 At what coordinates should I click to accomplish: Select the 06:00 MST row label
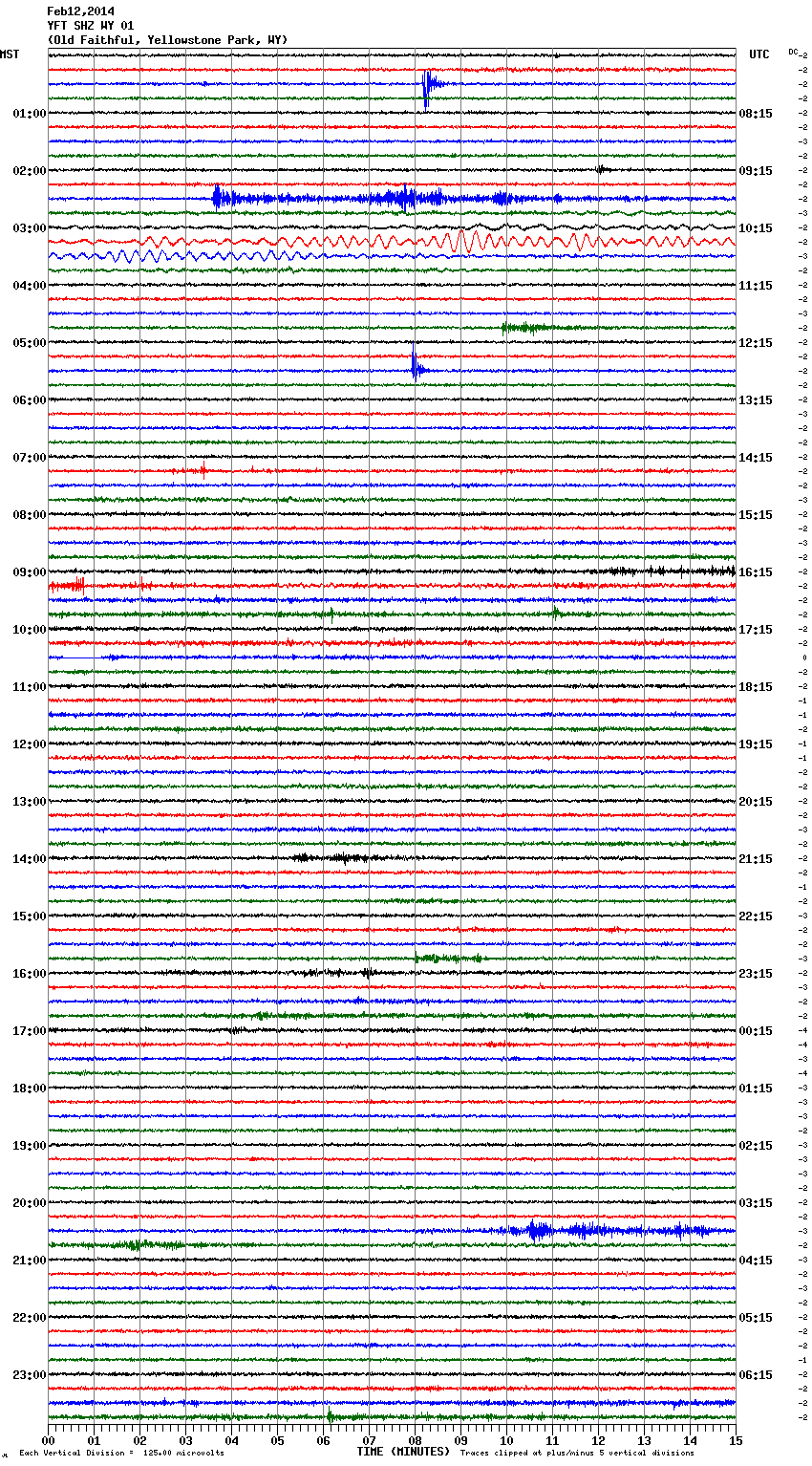(x=30, y=400)
